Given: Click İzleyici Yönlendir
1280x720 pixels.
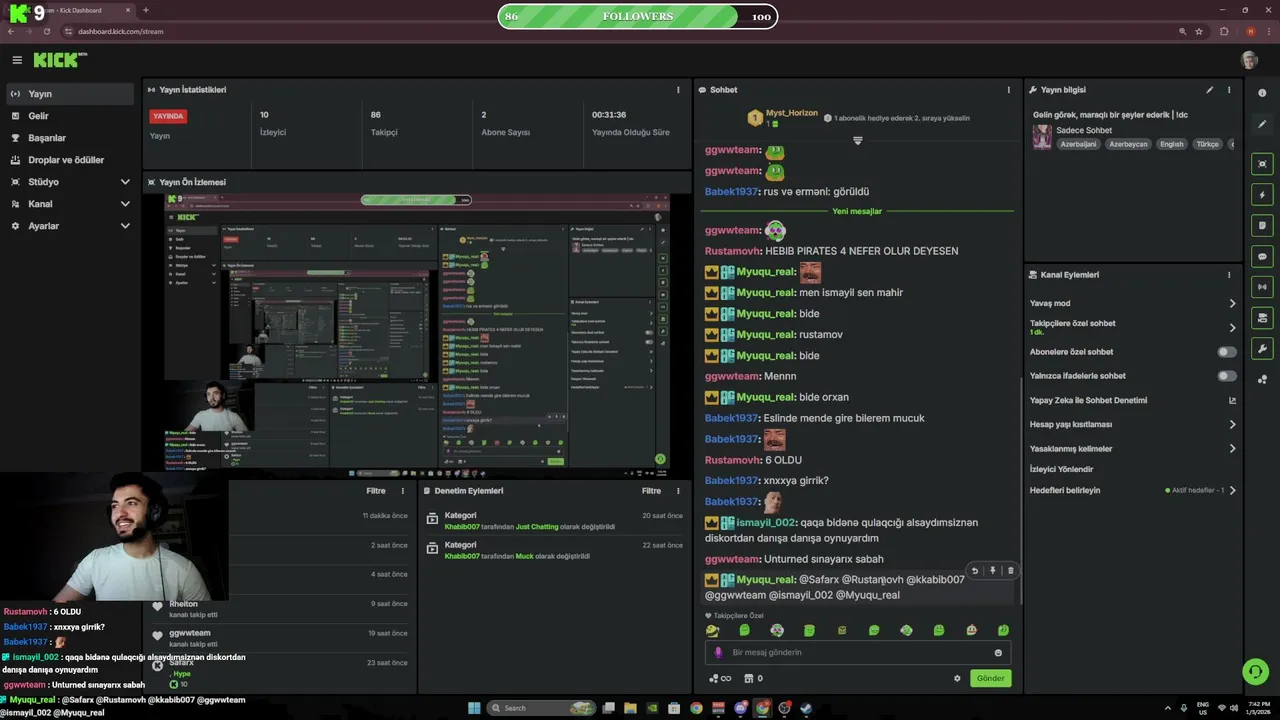Looking at the screenshot, I should click(1061, 469).
